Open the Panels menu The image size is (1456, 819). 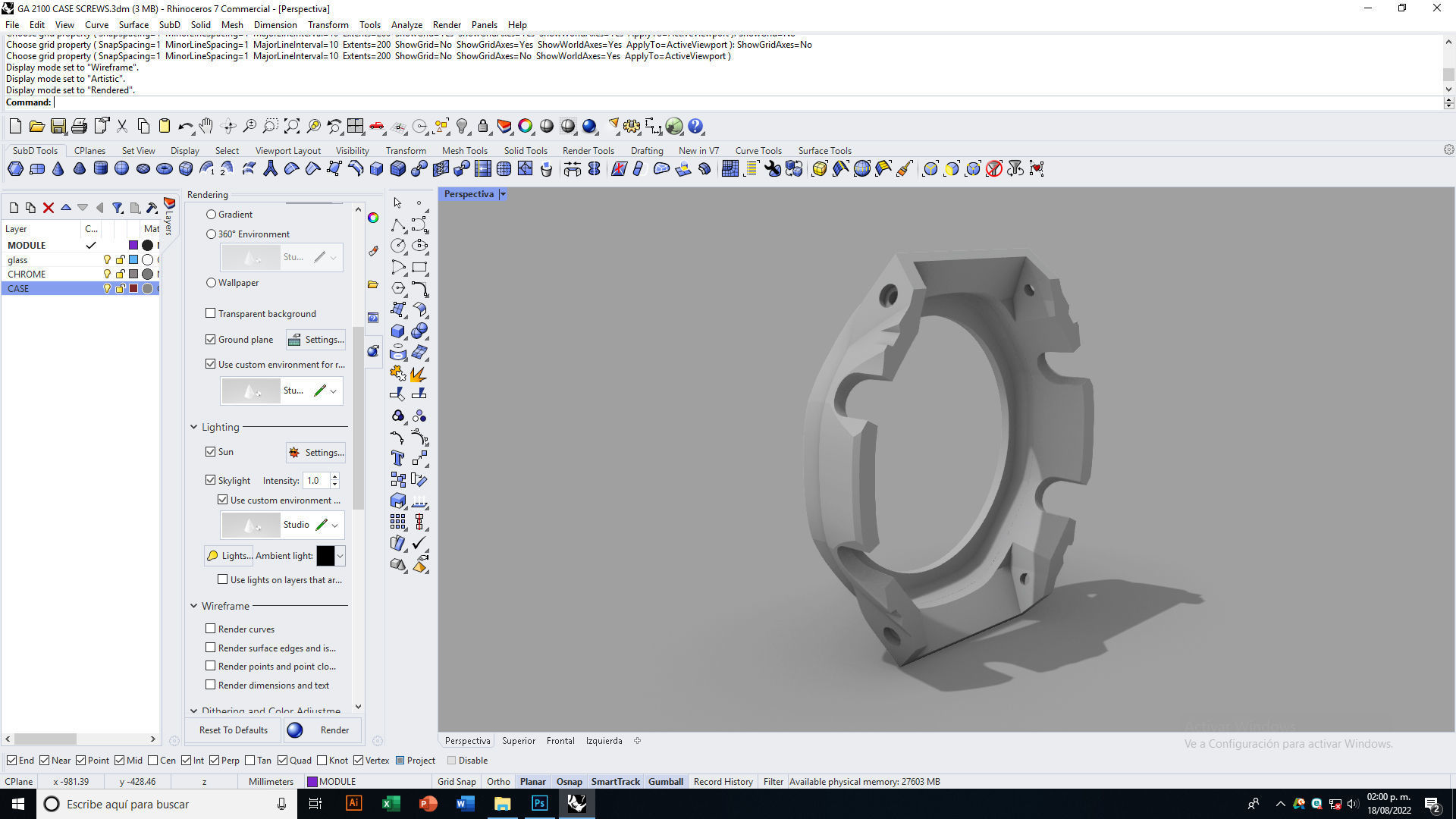[484, 24]
